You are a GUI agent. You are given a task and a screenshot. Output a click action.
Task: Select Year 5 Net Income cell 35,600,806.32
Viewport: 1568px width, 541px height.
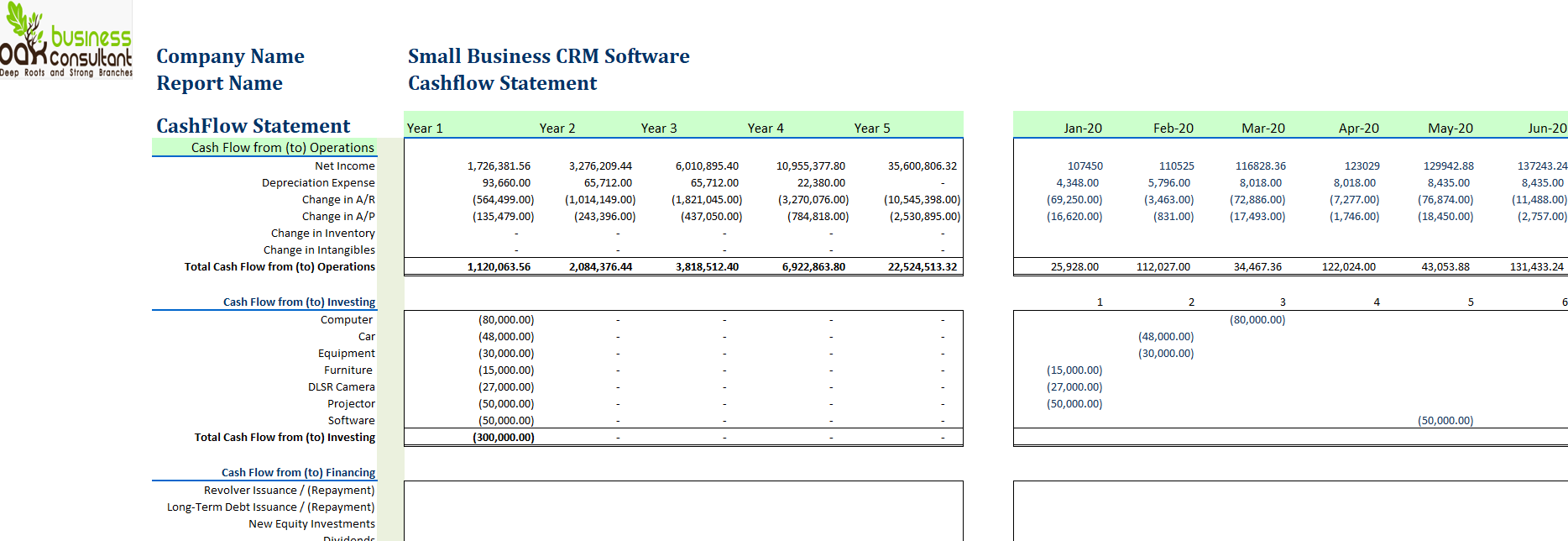coord(923,166)
